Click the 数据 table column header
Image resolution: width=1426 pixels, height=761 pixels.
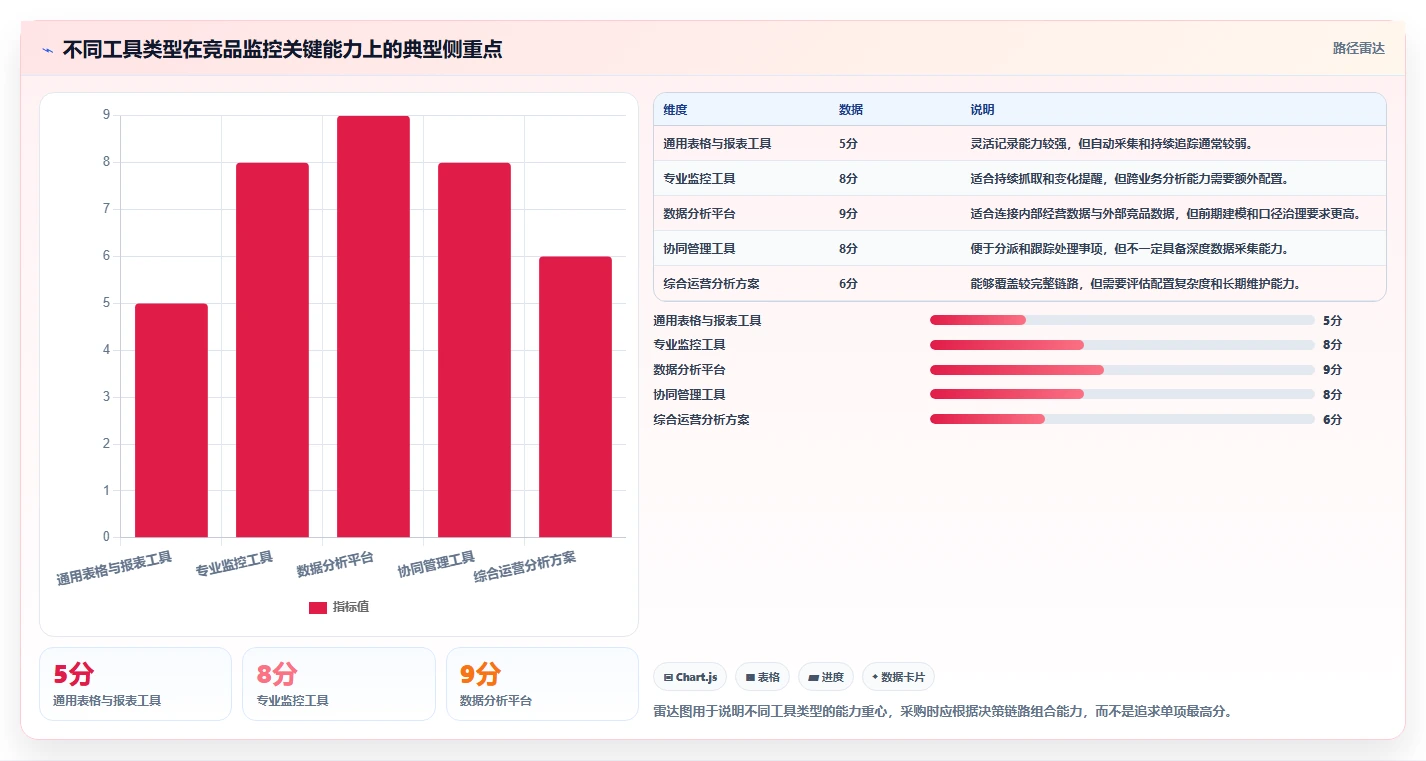click(851, 110)
